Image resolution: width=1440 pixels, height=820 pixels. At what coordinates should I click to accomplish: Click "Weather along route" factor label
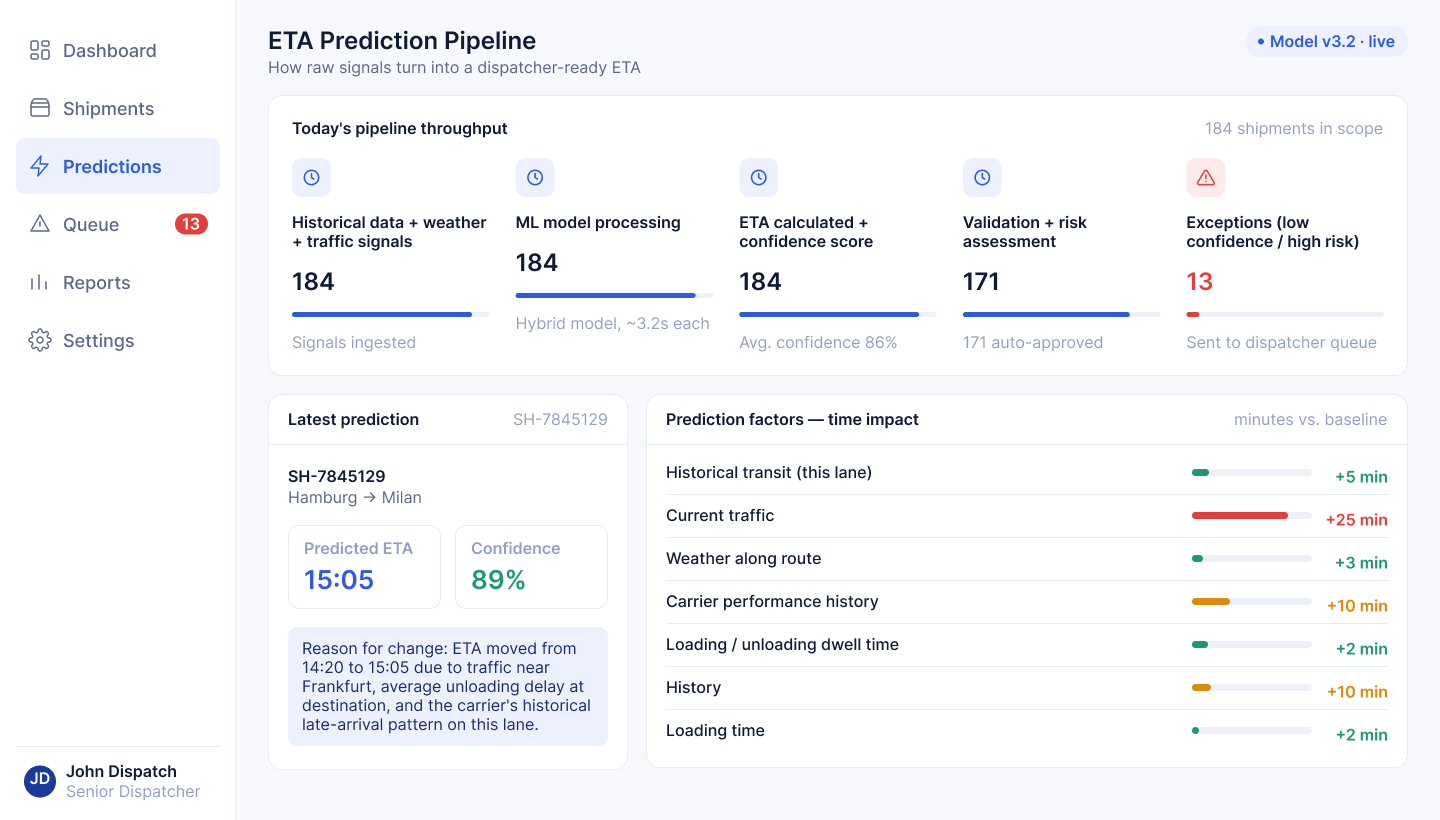pyautogui.click(x=743, y=558)
